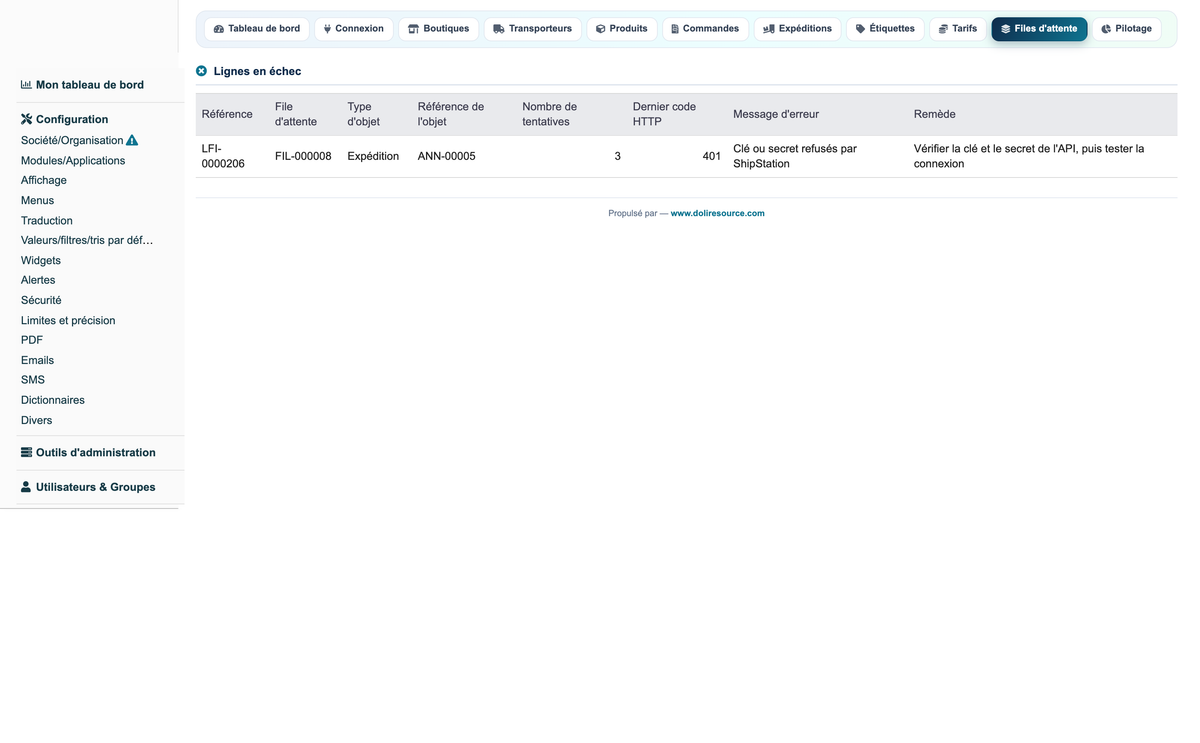Go to Limites et précision

(x=68, y=320)
